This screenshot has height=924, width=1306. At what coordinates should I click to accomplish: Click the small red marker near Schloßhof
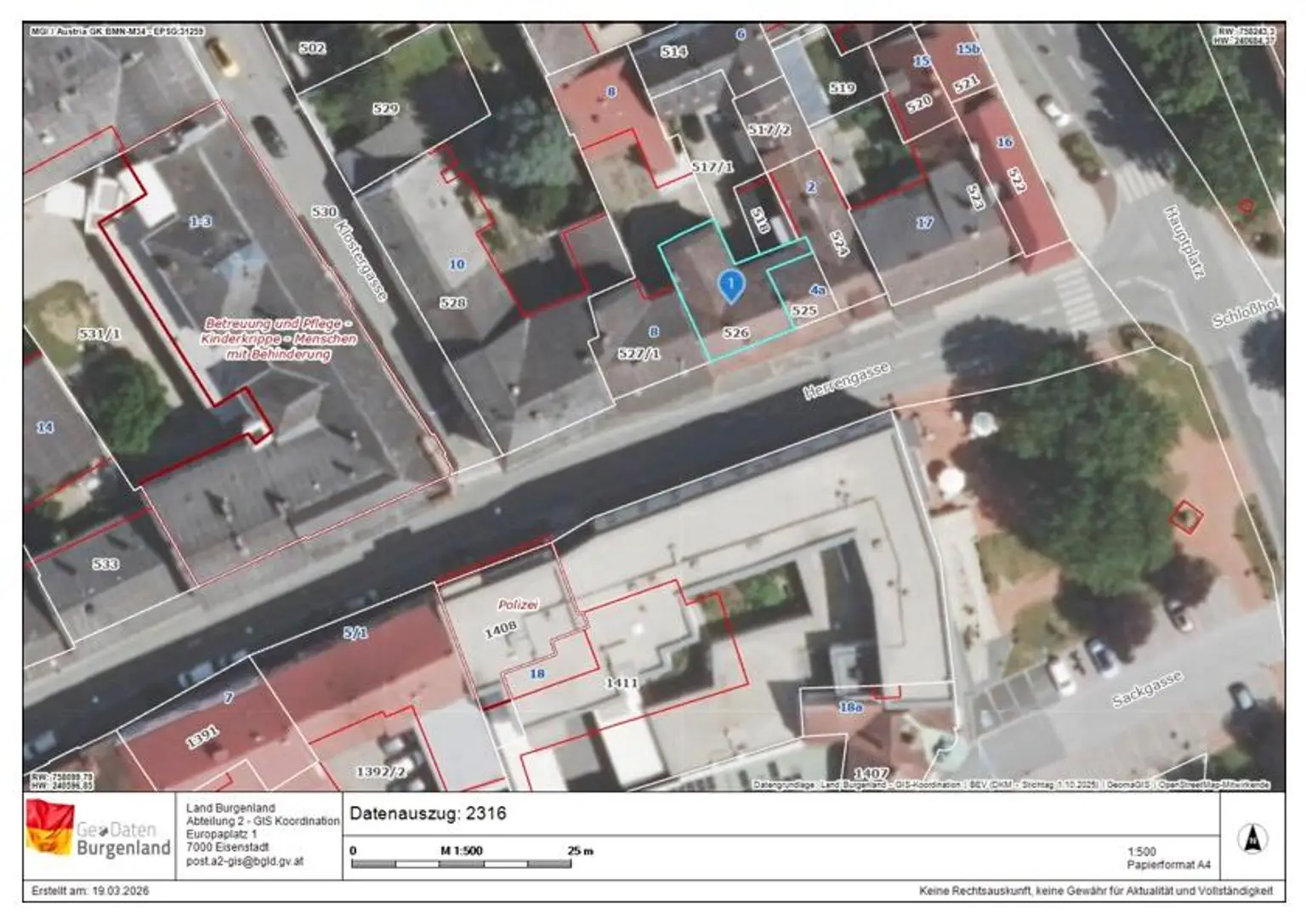point(1246,206)
